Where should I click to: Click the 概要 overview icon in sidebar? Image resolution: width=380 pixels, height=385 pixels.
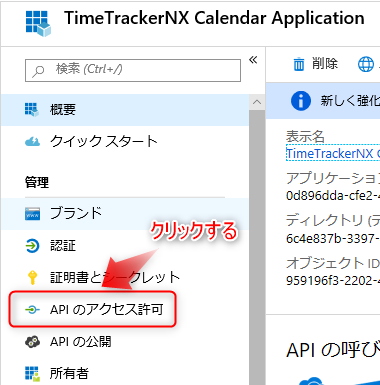(32, 110)
